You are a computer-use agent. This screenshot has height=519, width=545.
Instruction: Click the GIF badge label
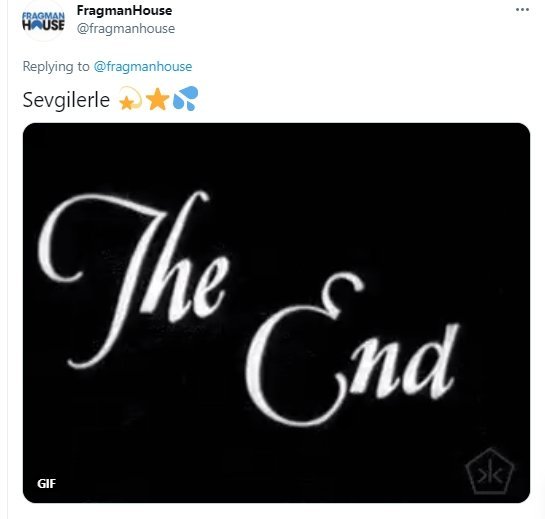coord(46,484)
